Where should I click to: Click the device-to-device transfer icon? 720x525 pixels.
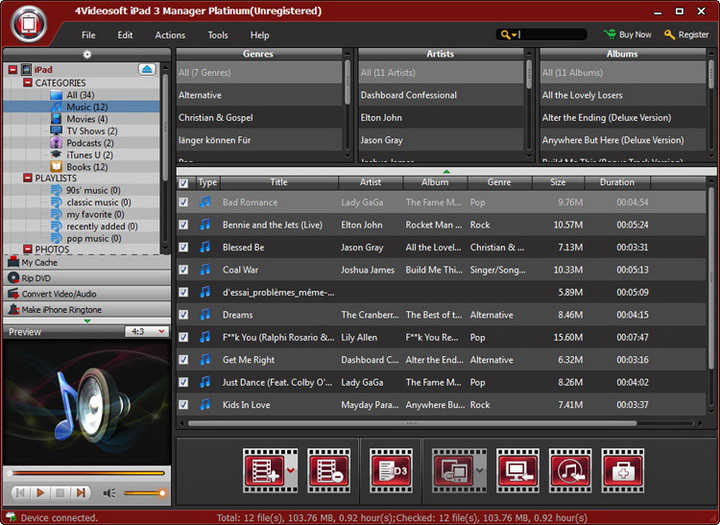point(454,470)
